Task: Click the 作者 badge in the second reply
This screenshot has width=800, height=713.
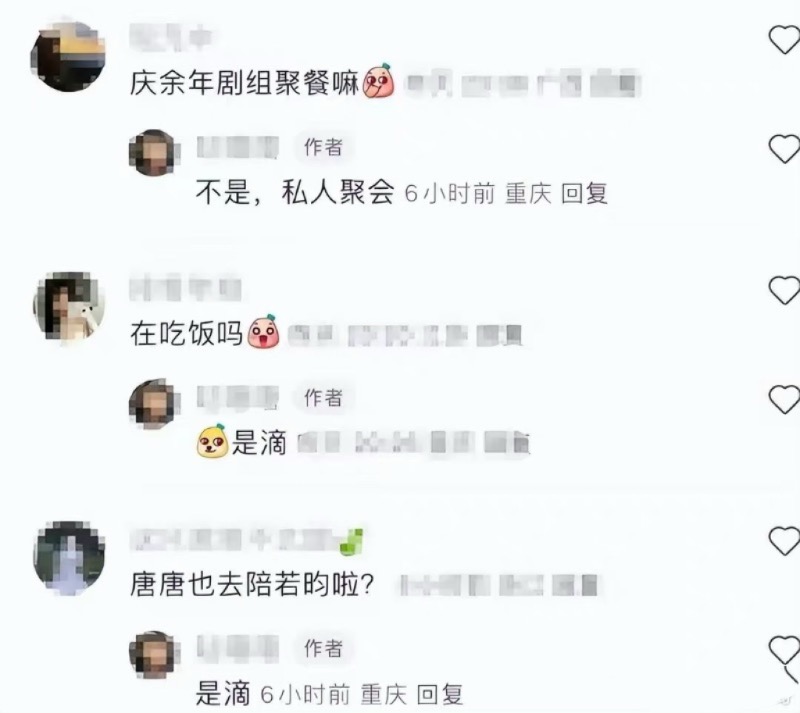Action: 323,398
